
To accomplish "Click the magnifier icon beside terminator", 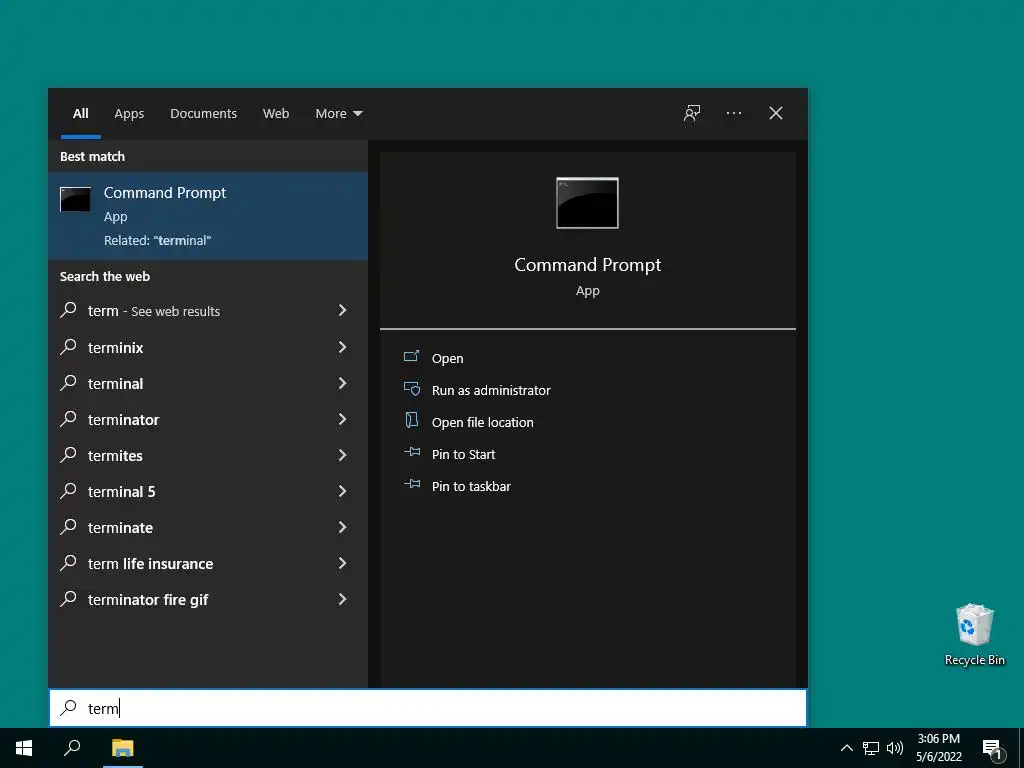I will tap(69, 419).
